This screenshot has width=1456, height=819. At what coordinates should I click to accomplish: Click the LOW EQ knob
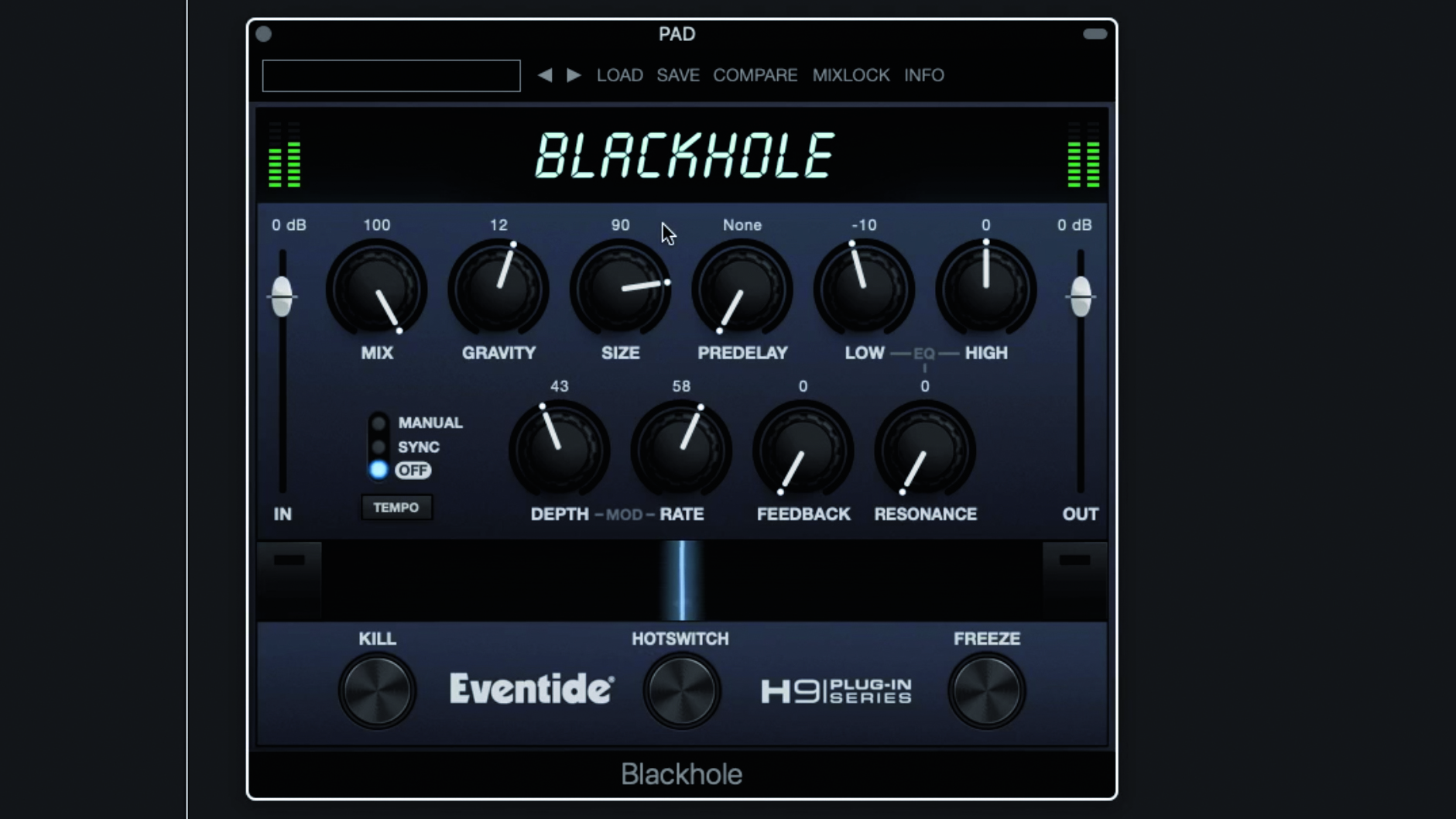[864, 290]
